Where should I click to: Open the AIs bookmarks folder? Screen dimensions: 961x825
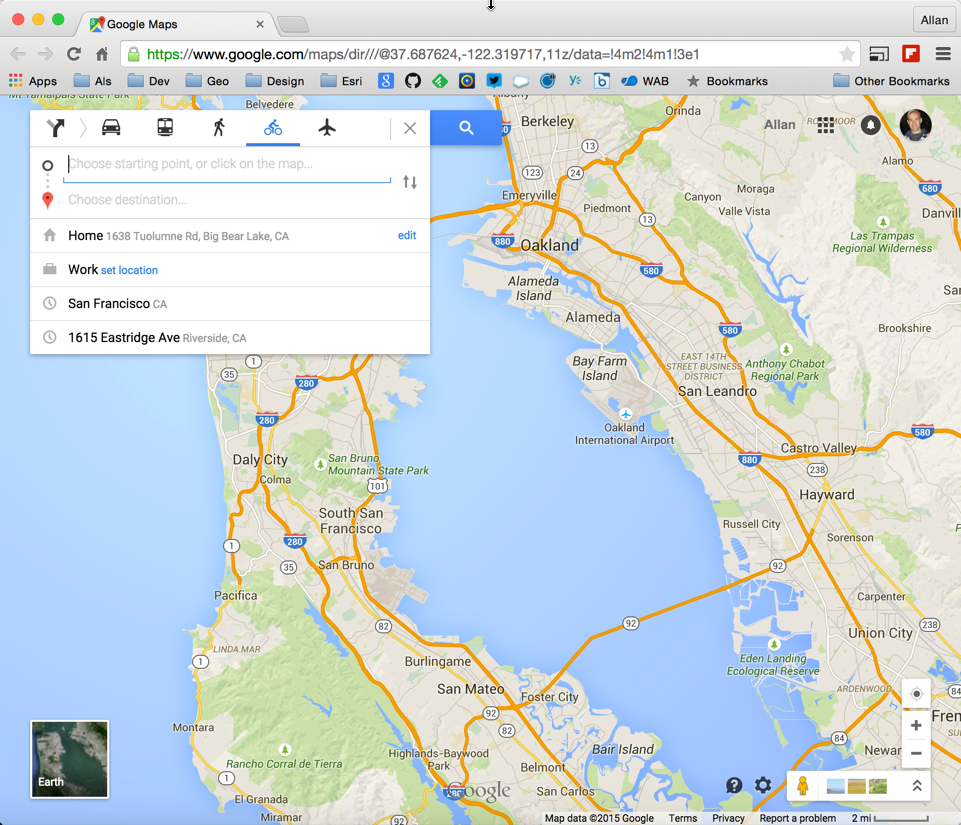[x=93, y=81]
